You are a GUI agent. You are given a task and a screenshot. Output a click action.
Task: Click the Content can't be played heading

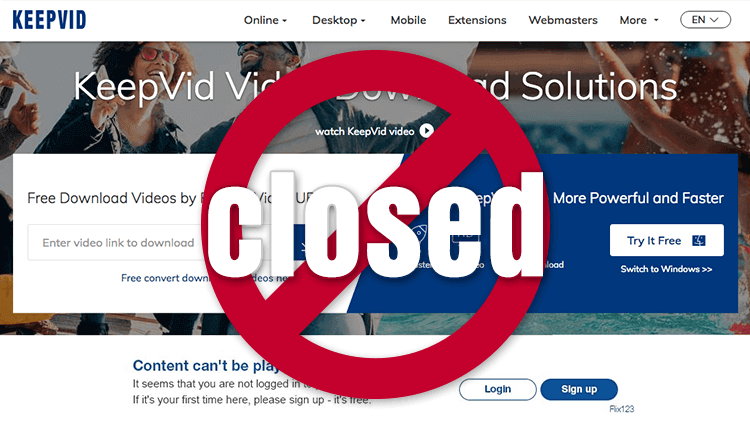[206, 366]
